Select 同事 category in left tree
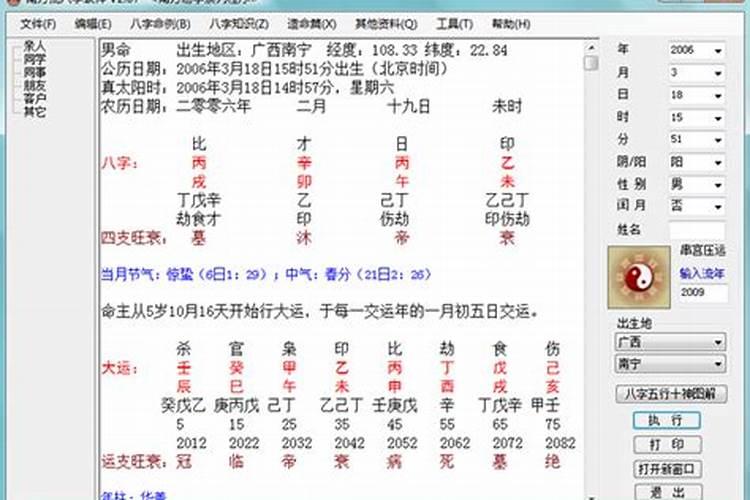 tap(34, 72)
